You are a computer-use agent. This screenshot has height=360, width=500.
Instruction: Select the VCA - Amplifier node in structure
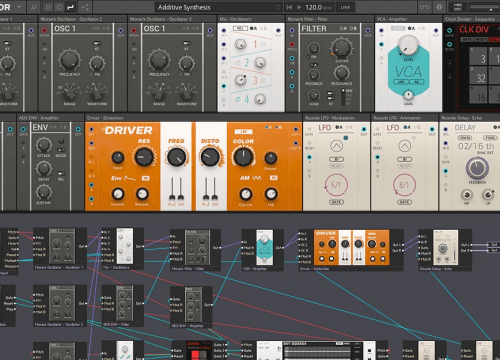click(x=263, y=250)
